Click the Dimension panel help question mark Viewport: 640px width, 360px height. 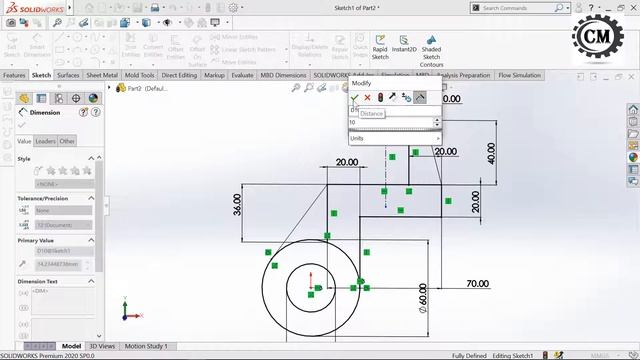[x=96, y=112]
